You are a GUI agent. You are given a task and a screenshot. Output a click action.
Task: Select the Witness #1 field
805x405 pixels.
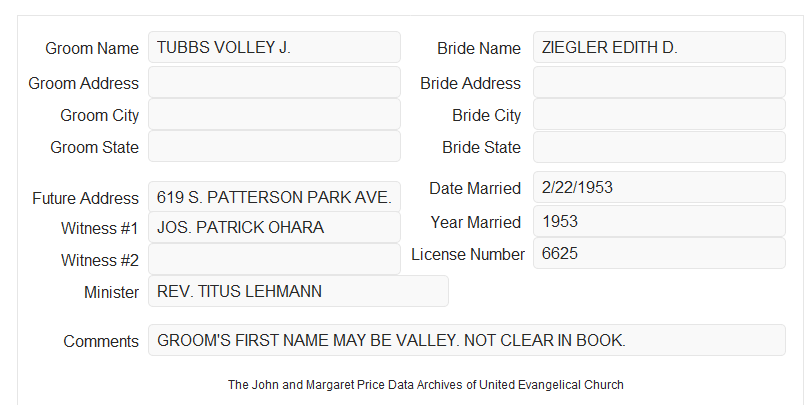pos(274,227)
